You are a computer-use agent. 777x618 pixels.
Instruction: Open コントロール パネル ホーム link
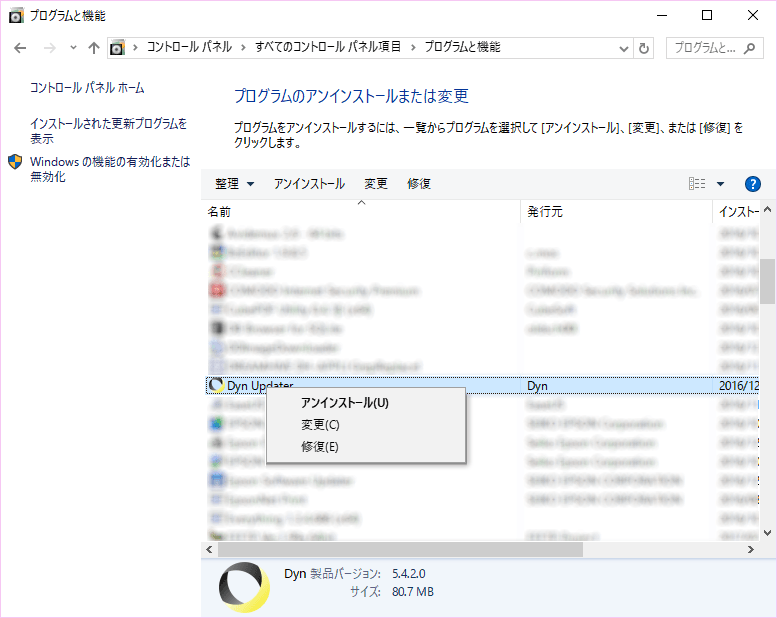(x=87, y=88)
